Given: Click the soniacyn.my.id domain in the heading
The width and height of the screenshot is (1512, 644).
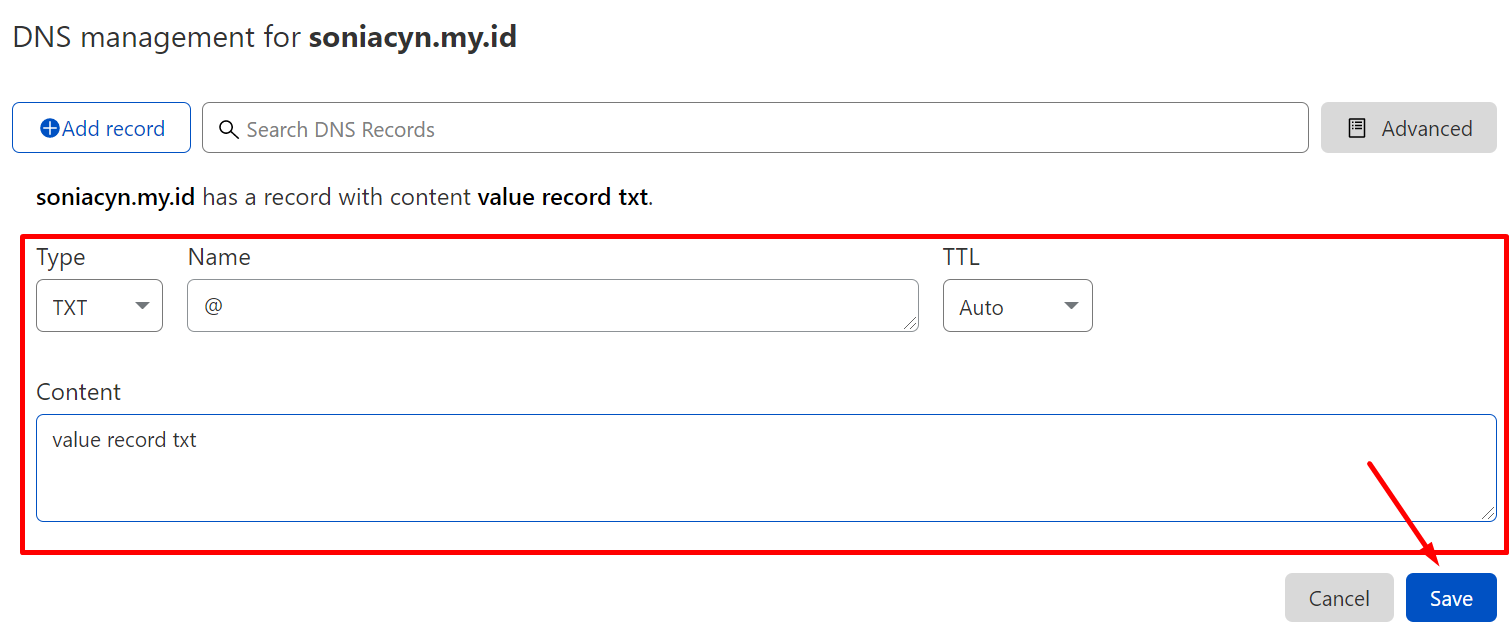Looking at the screenshot, I should [412, 38].
